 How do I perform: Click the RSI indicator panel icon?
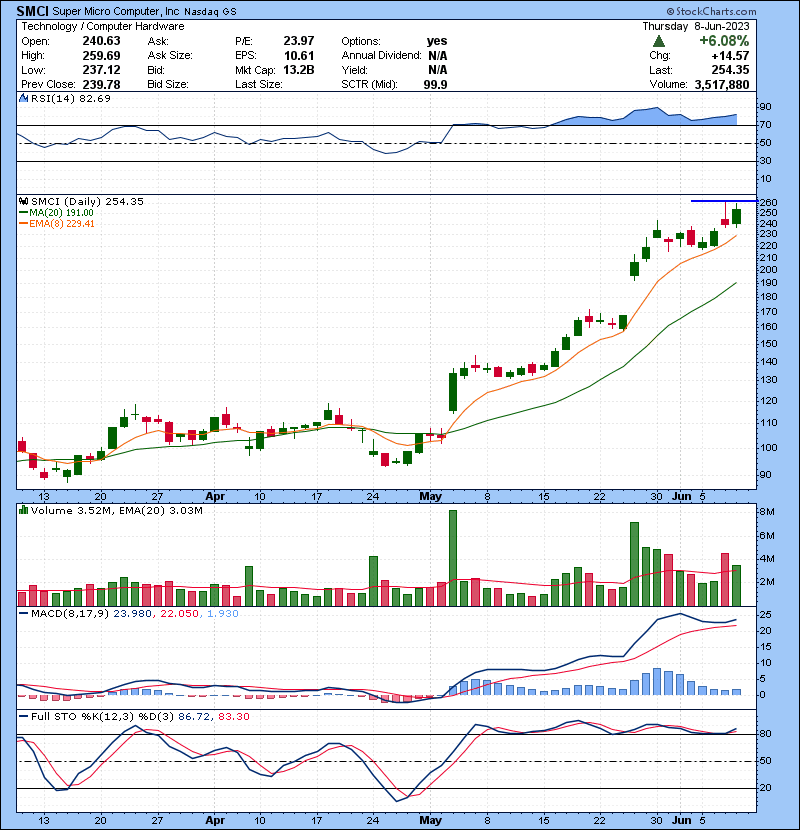[23, 98]
